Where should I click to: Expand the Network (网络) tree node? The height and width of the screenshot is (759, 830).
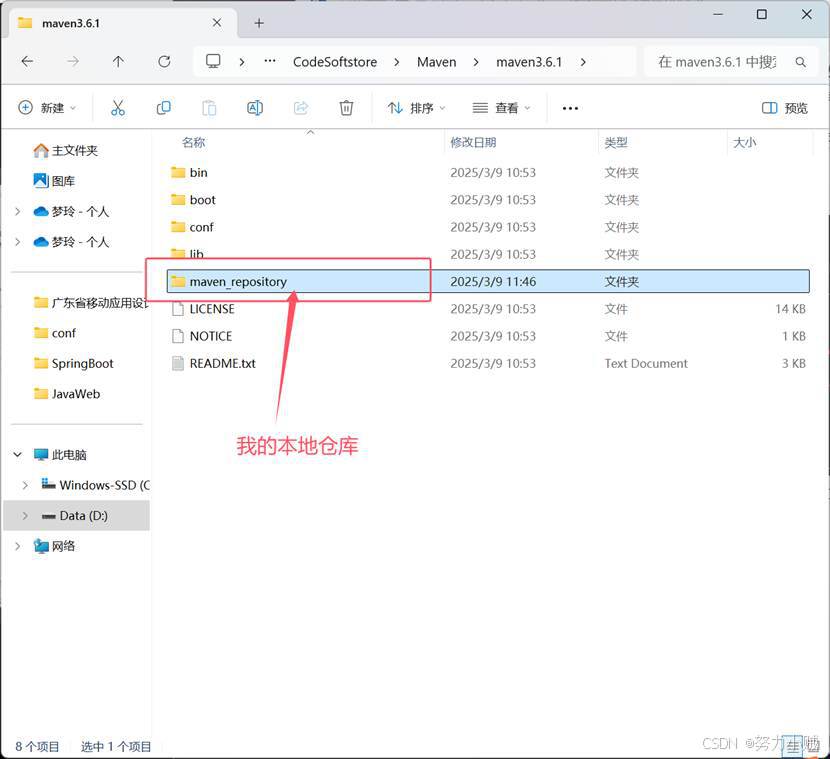[18, 546]
